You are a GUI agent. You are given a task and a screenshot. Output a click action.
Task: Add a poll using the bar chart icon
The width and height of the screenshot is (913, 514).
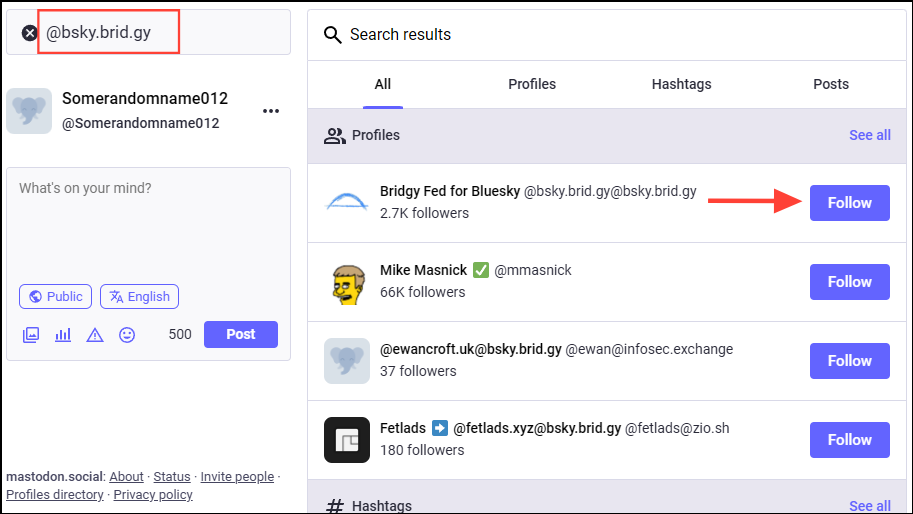pyautogui.click(x=63, y=335)
